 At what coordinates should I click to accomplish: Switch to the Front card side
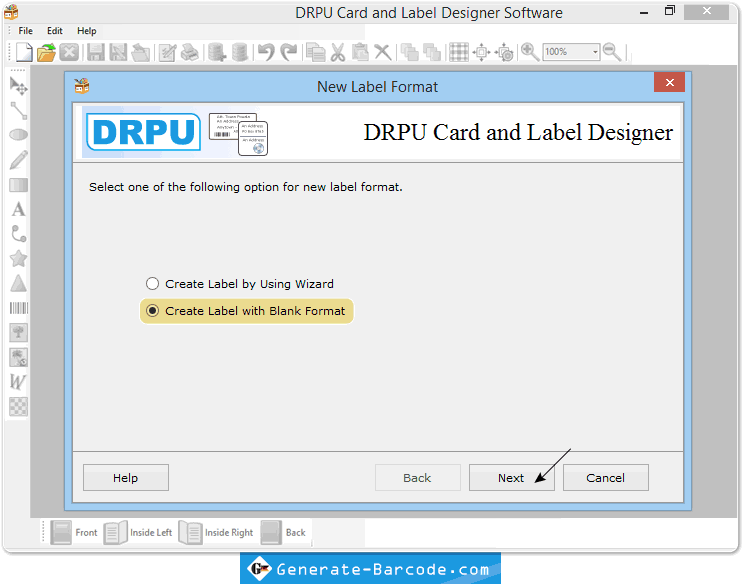tap(74, 532)
